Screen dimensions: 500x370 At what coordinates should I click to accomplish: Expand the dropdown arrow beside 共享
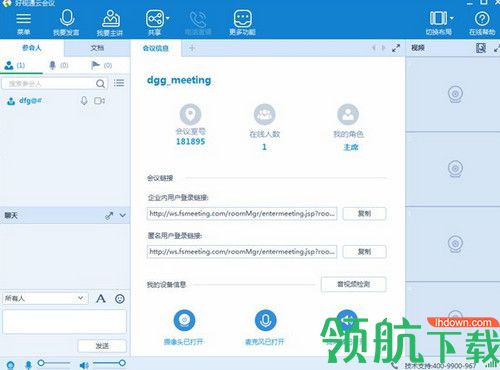(x=168, y=18)
